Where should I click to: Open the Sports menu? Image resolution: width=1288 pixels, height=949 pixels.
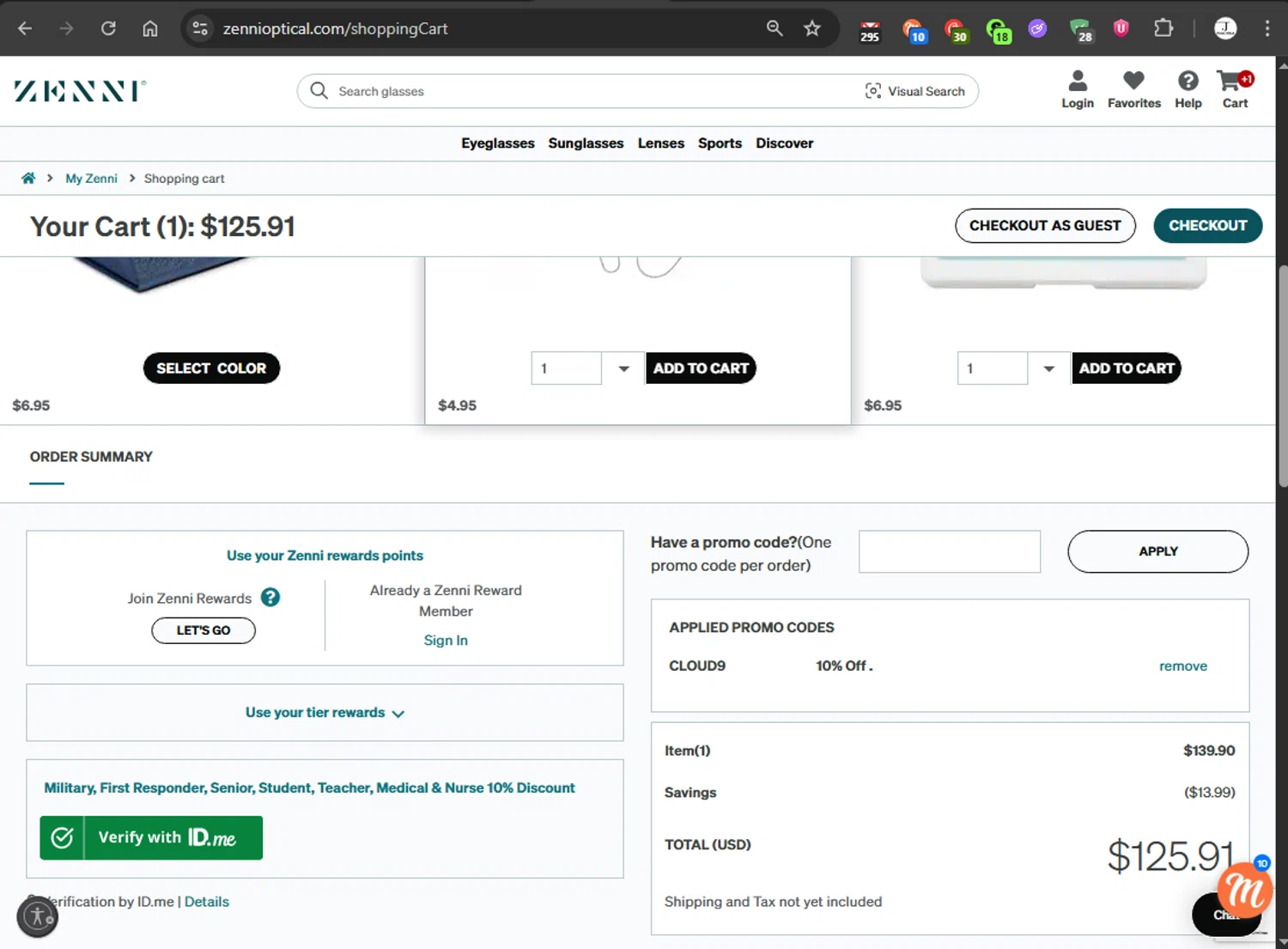point(720,143)
